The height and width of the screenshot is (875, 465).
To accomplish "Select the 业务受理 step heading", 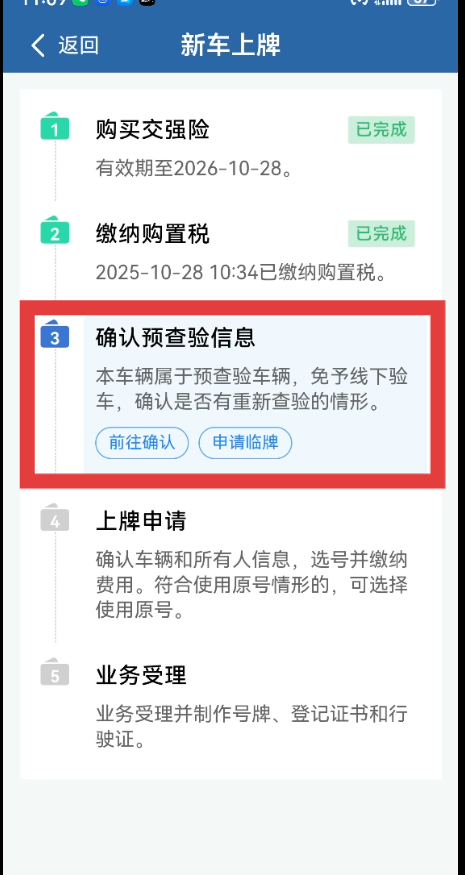I will [x=141, y=675].
